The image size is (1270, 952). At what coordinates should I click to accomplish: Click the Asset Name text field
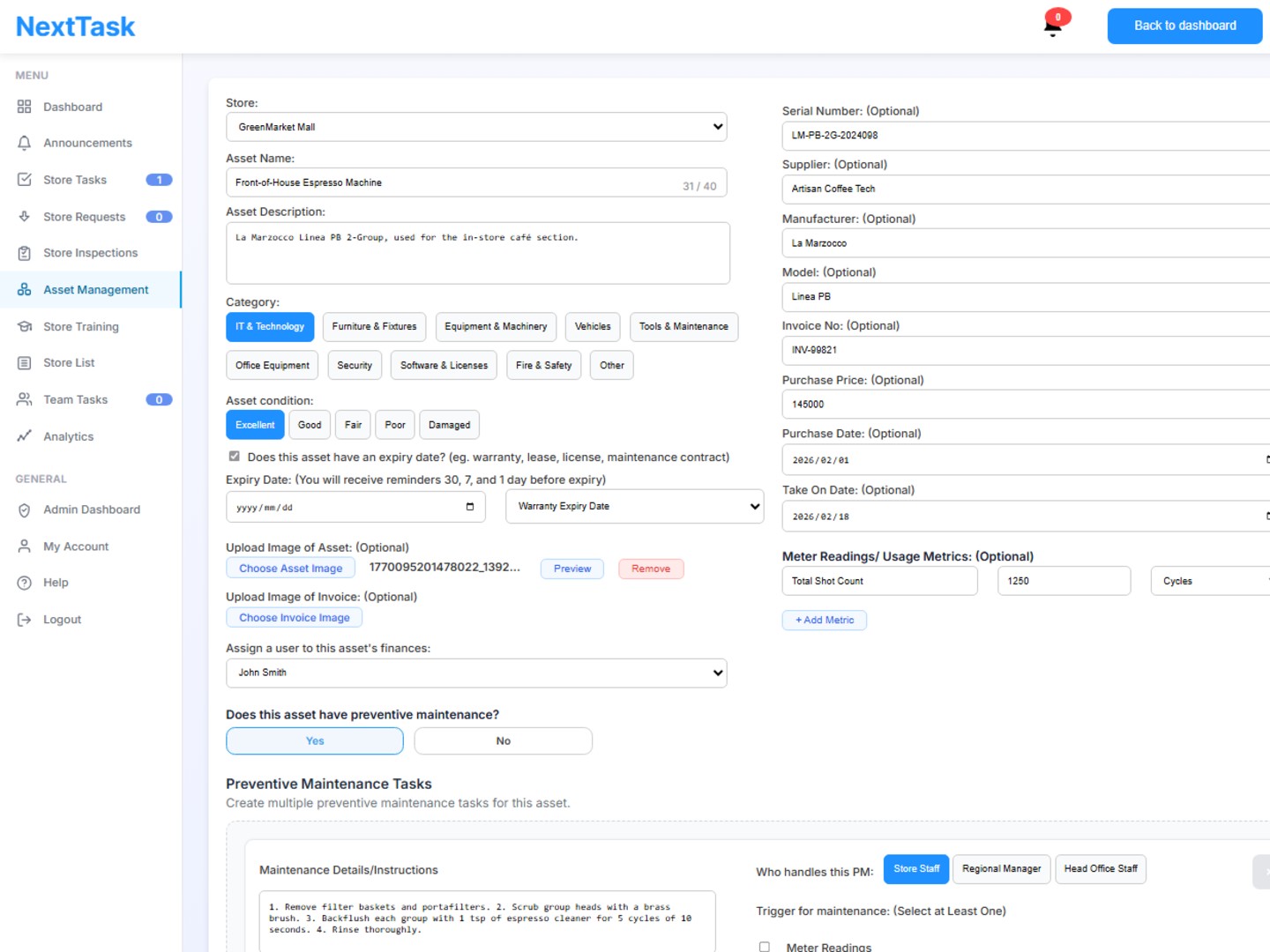tap(476, 182)
